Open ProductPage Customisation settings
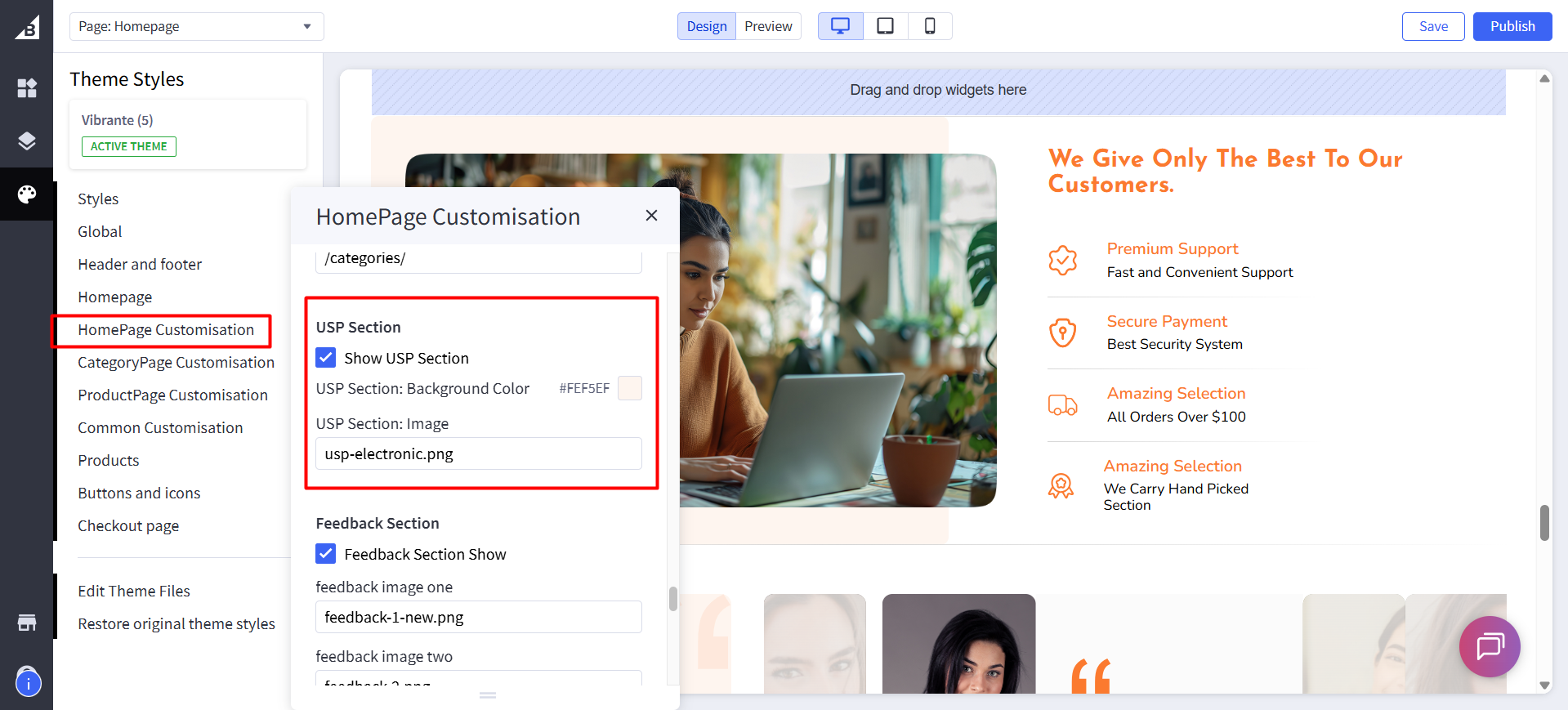Viewport: 1568px width, 710px height. point(172,395)
